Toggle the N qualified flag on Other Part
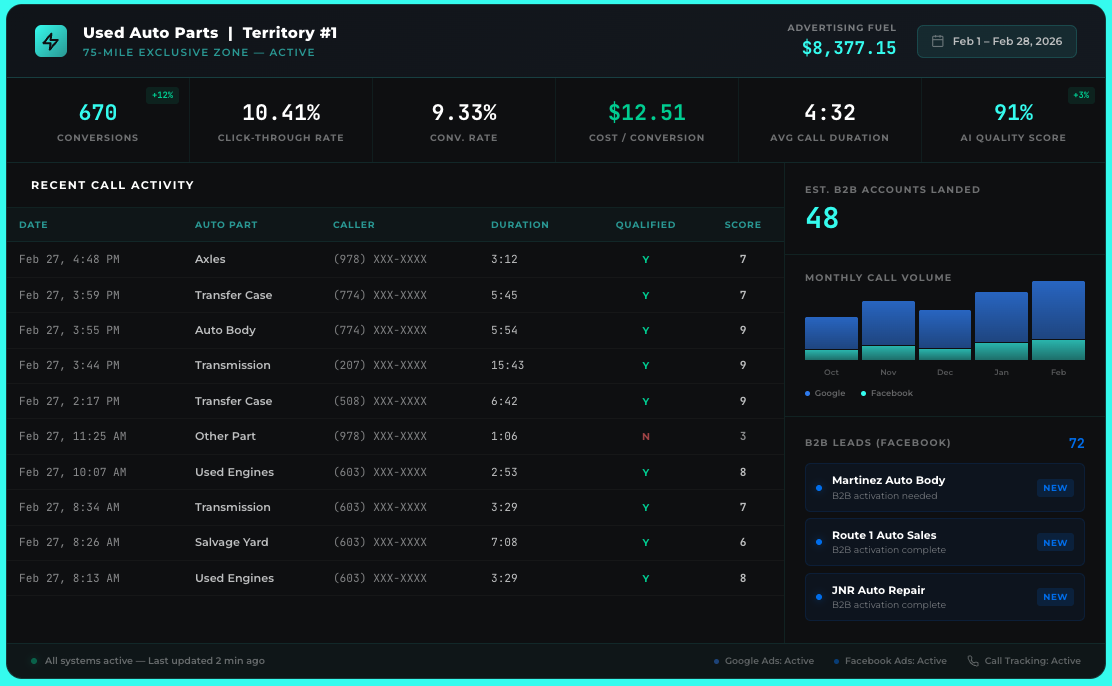Image resolution: width=1112 pixels, height=686 pixels. pyautogui.click(x=646, y=436)
